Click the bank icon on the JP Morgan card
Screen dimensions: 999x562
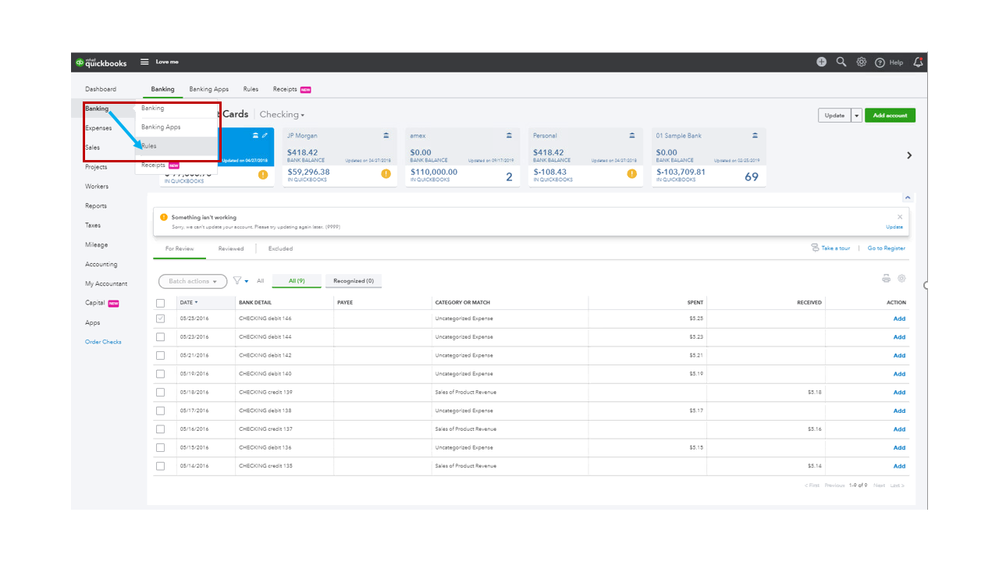[x=386, y=136]
